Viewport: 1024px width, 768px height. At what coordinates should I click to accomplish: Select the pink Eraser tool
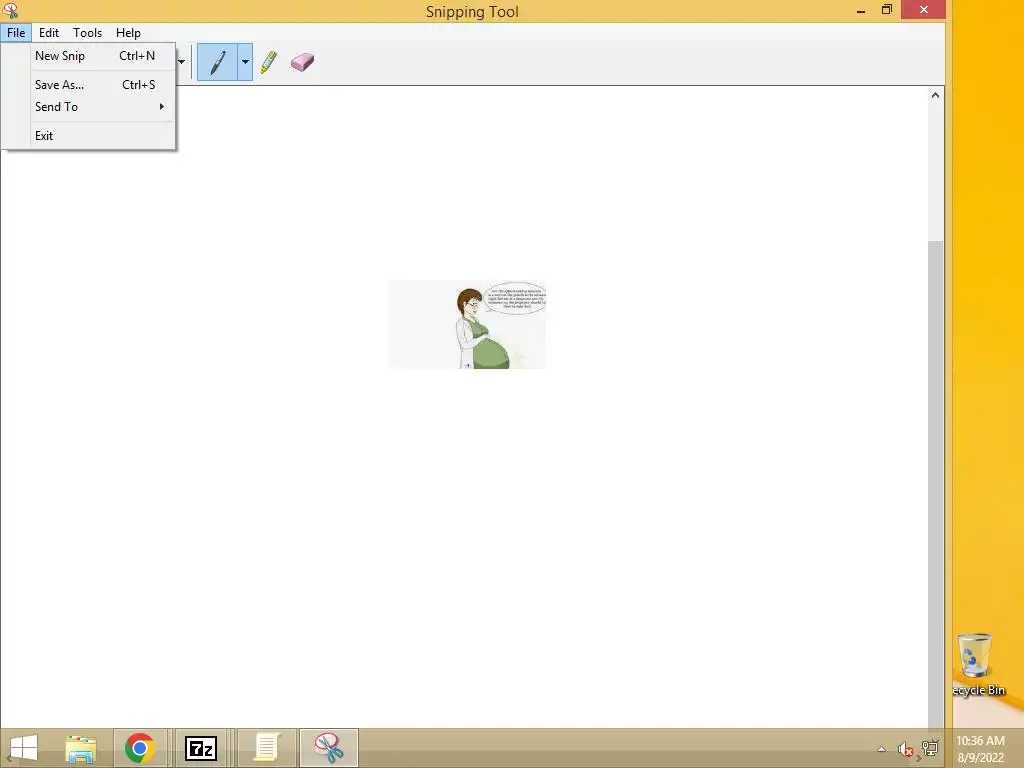302,62
